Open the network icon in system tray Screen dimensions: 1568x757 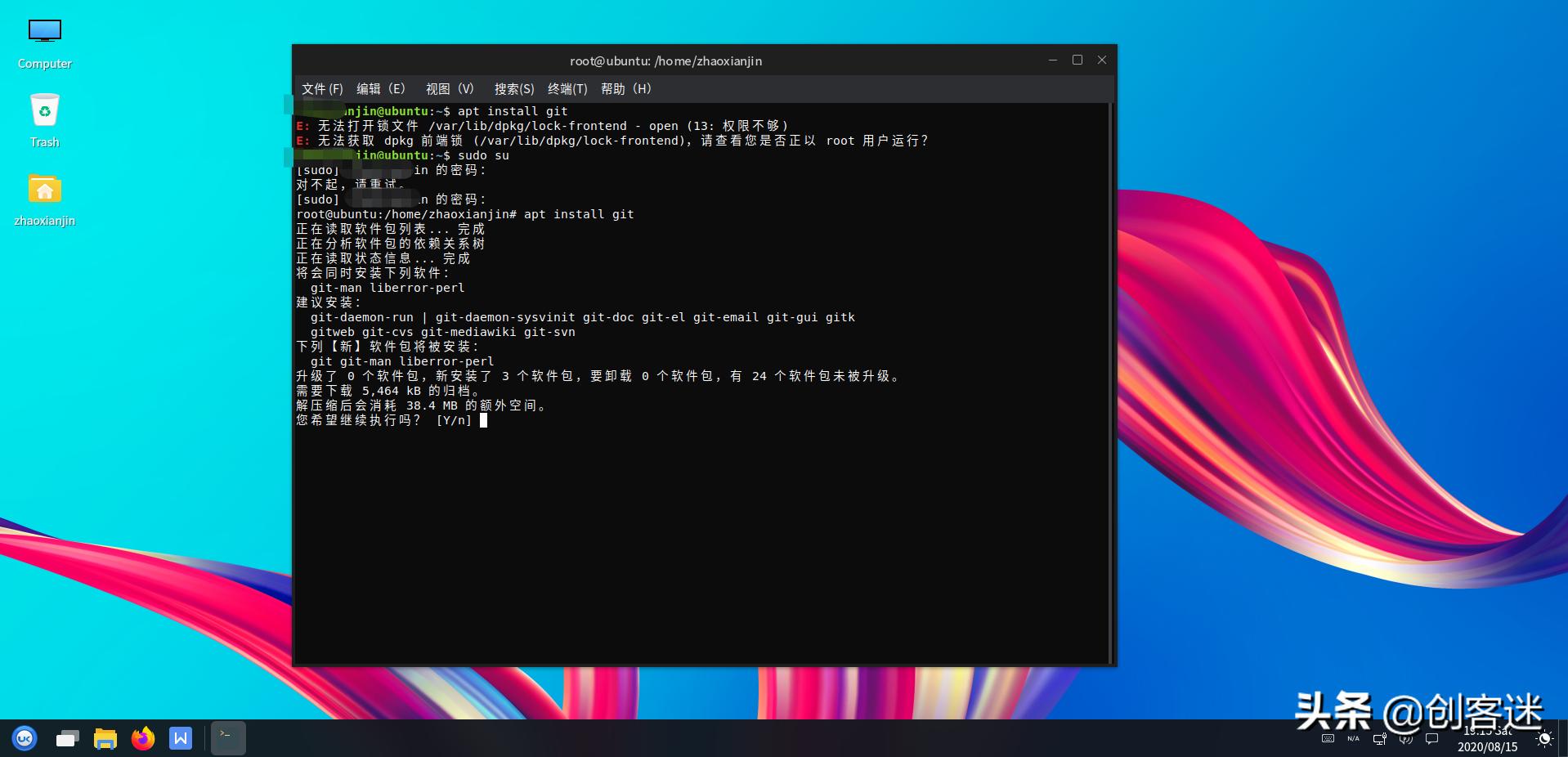[1380, 738]
